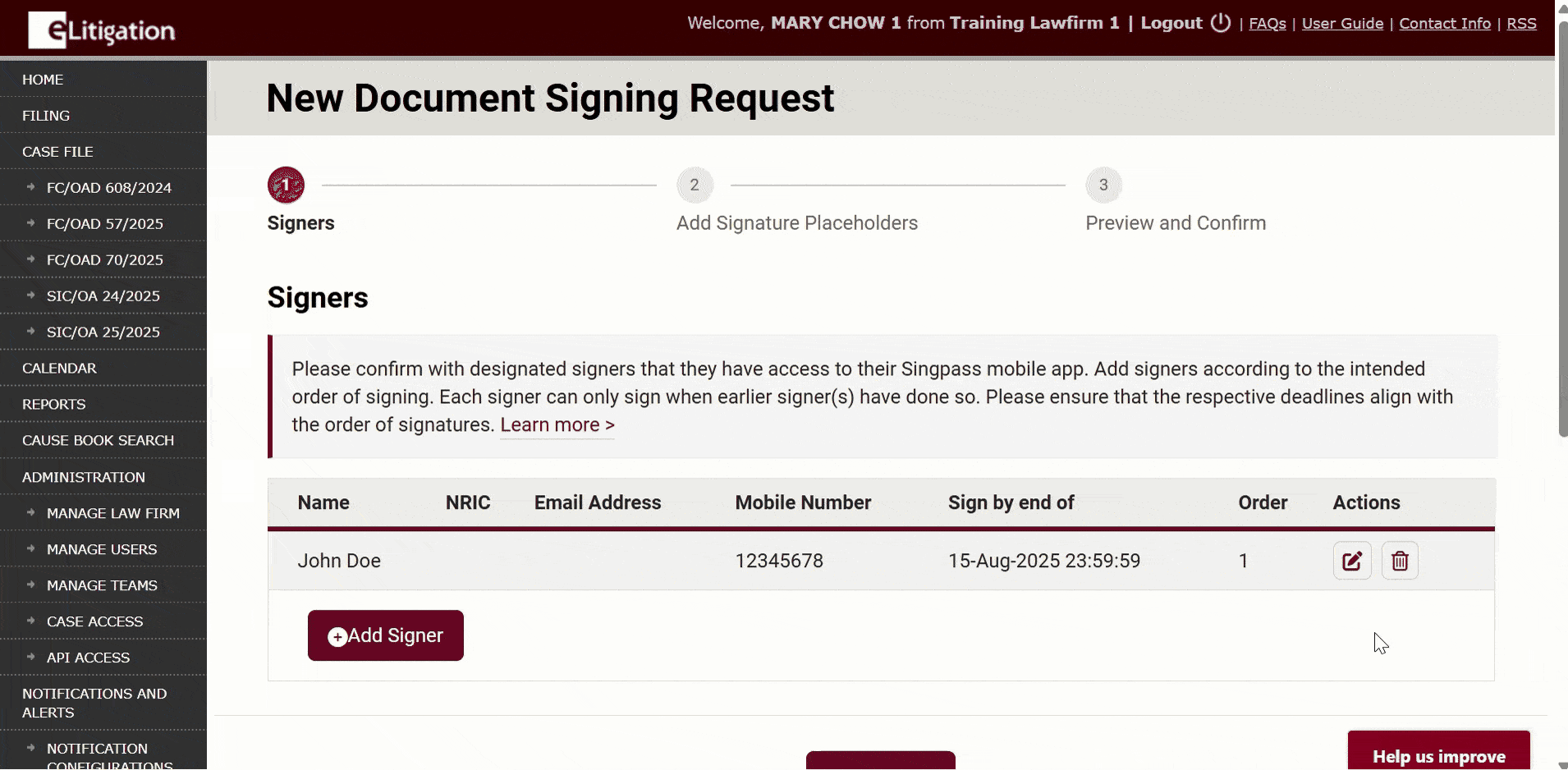This screenshot has width=1568, height=770.
Task: Open case FC/OAD 608/2024 in sidebar
Action: pos(108,188)
